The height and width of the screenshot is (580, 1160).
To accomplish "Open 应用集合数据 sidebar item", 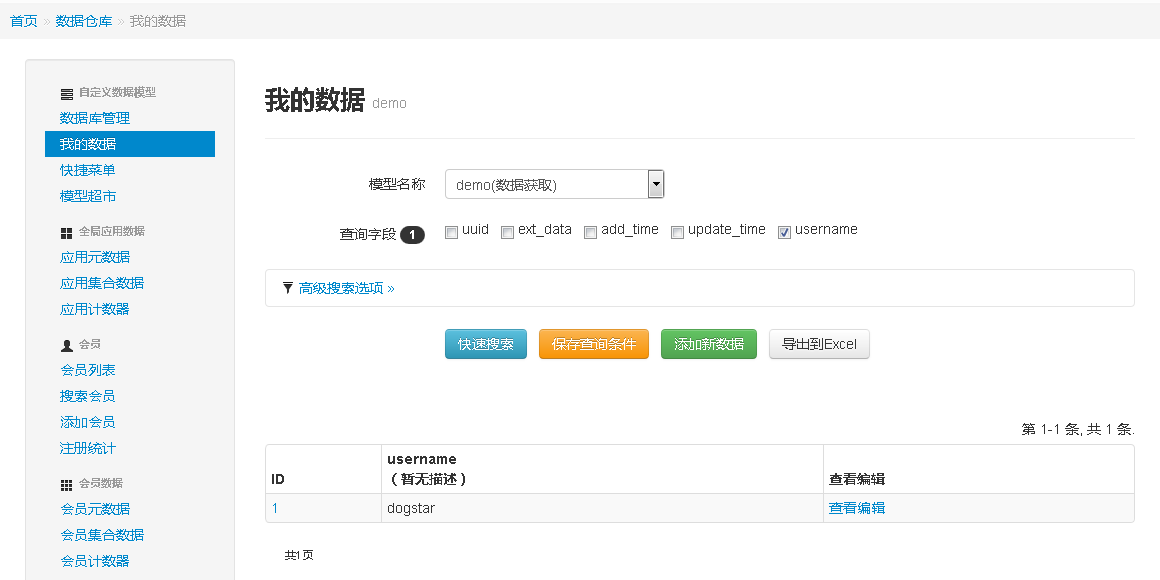I will tap(101, 283).
